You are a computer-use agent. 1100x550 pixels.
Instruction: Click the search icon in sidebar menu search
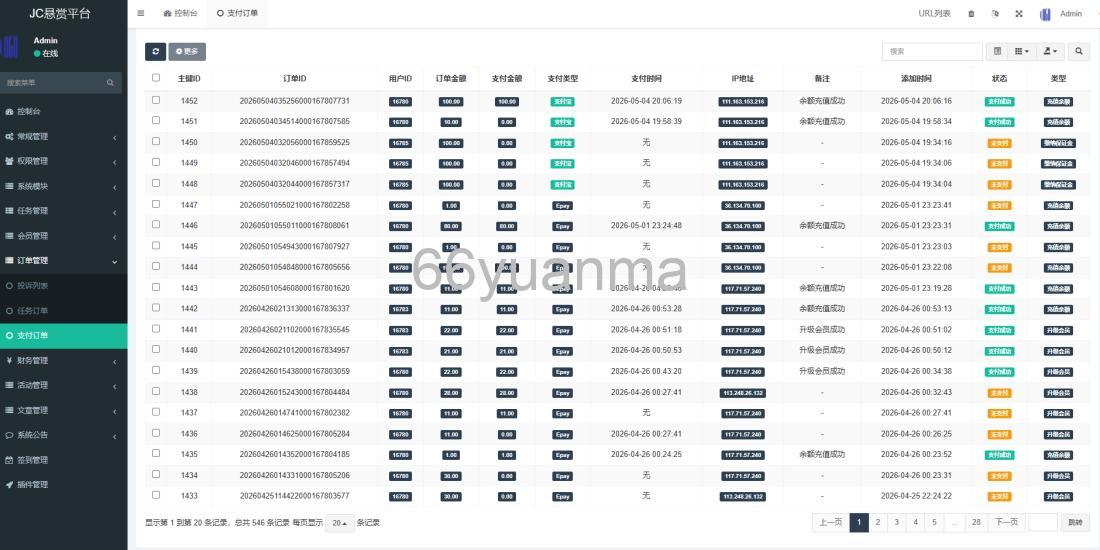pos(110,83)
